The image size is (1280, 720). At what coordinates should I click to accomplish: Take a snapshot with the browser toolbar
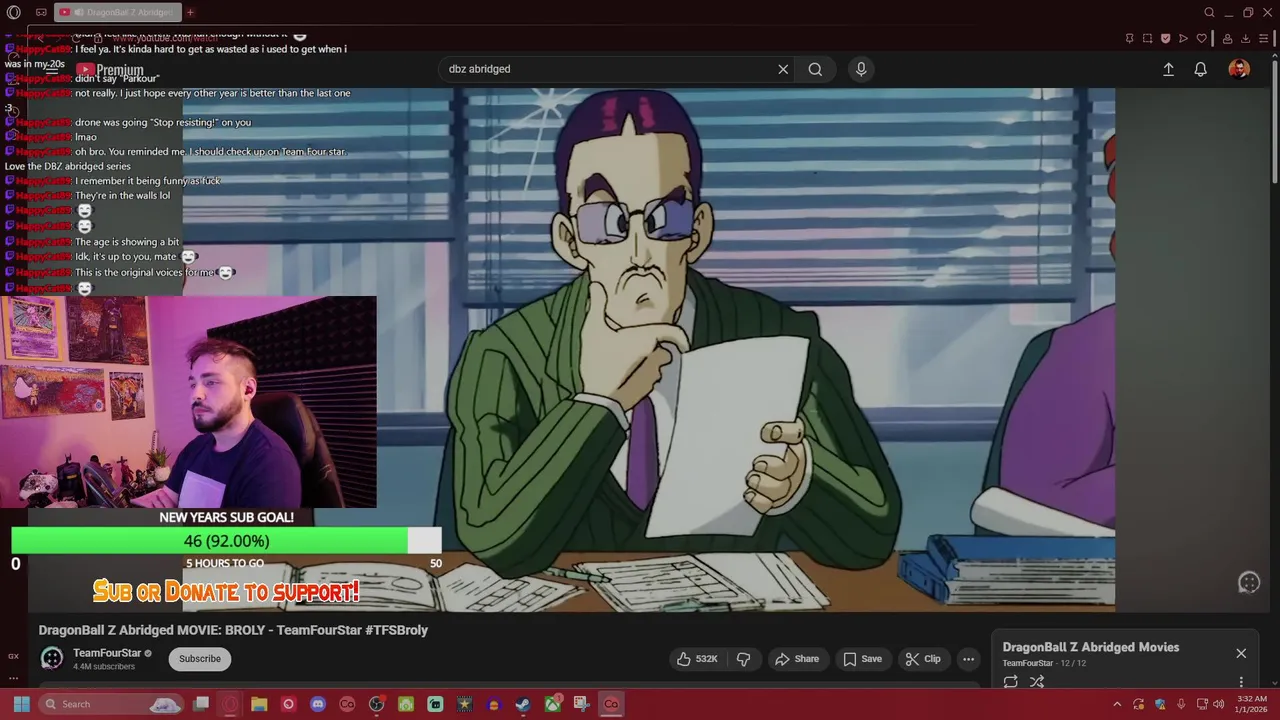(1147, 38)
